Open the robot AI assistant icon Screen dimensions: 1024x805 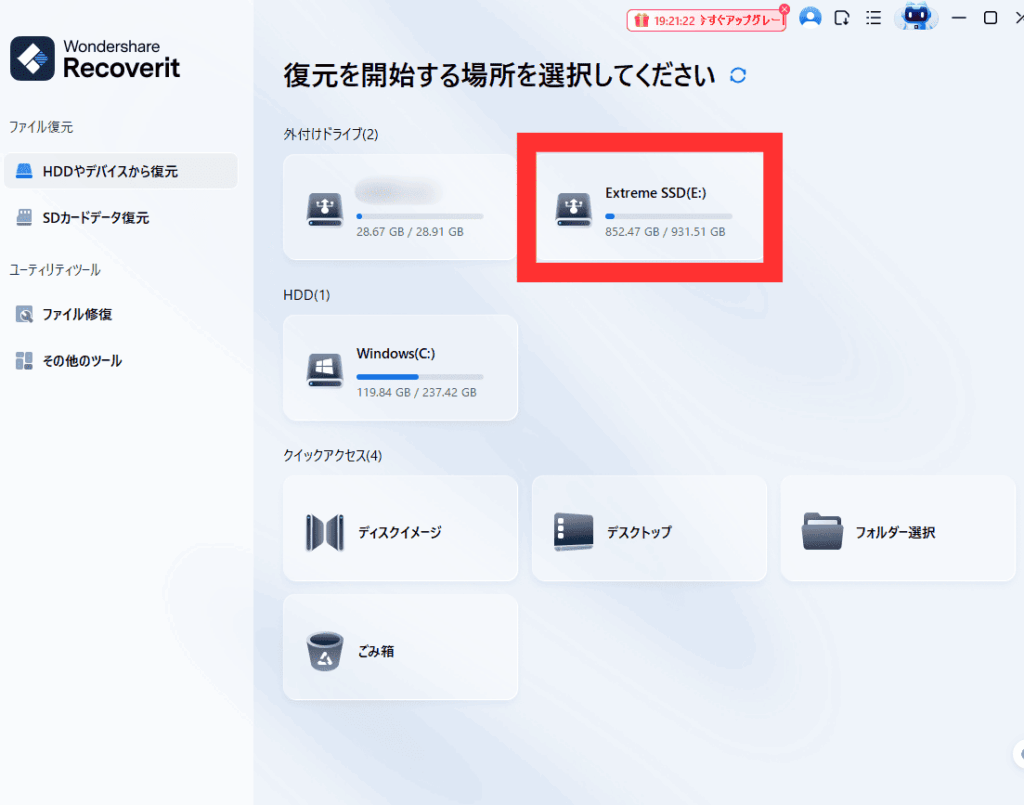(915, 17)
